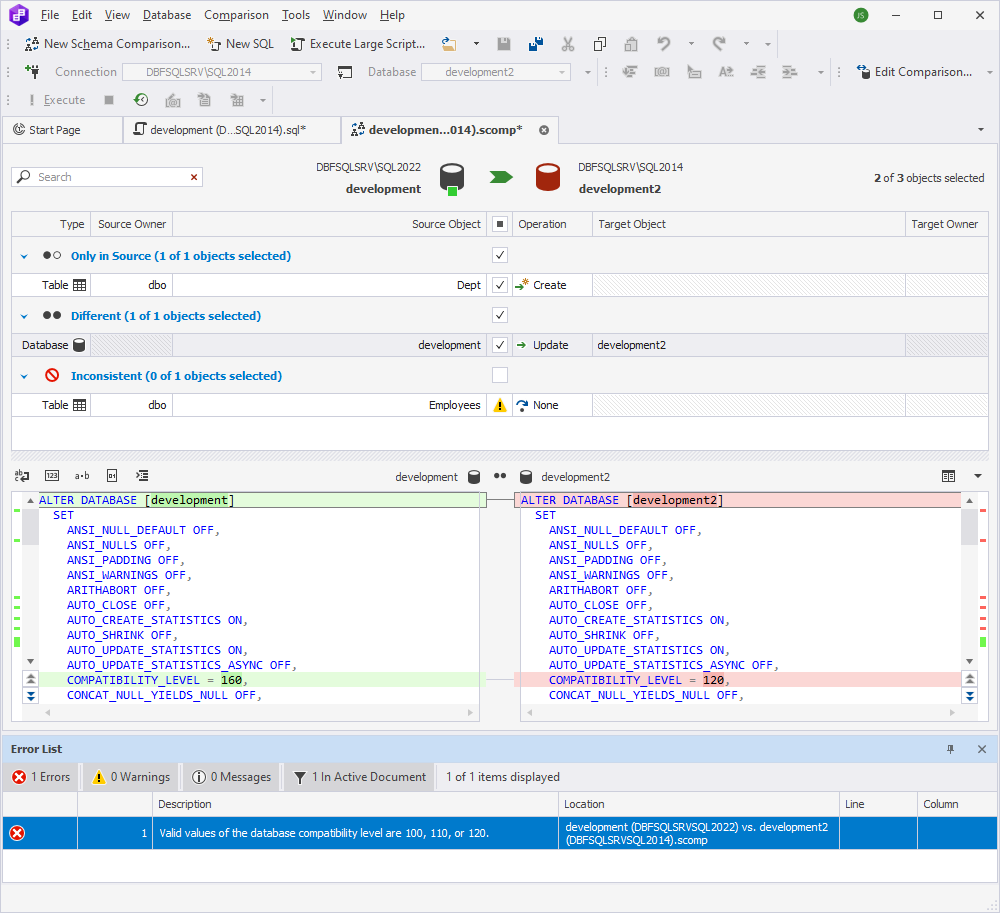Select the compatibility level error row
The height and width of the screenshot is (913, 1000).
[x=499, y=833]
